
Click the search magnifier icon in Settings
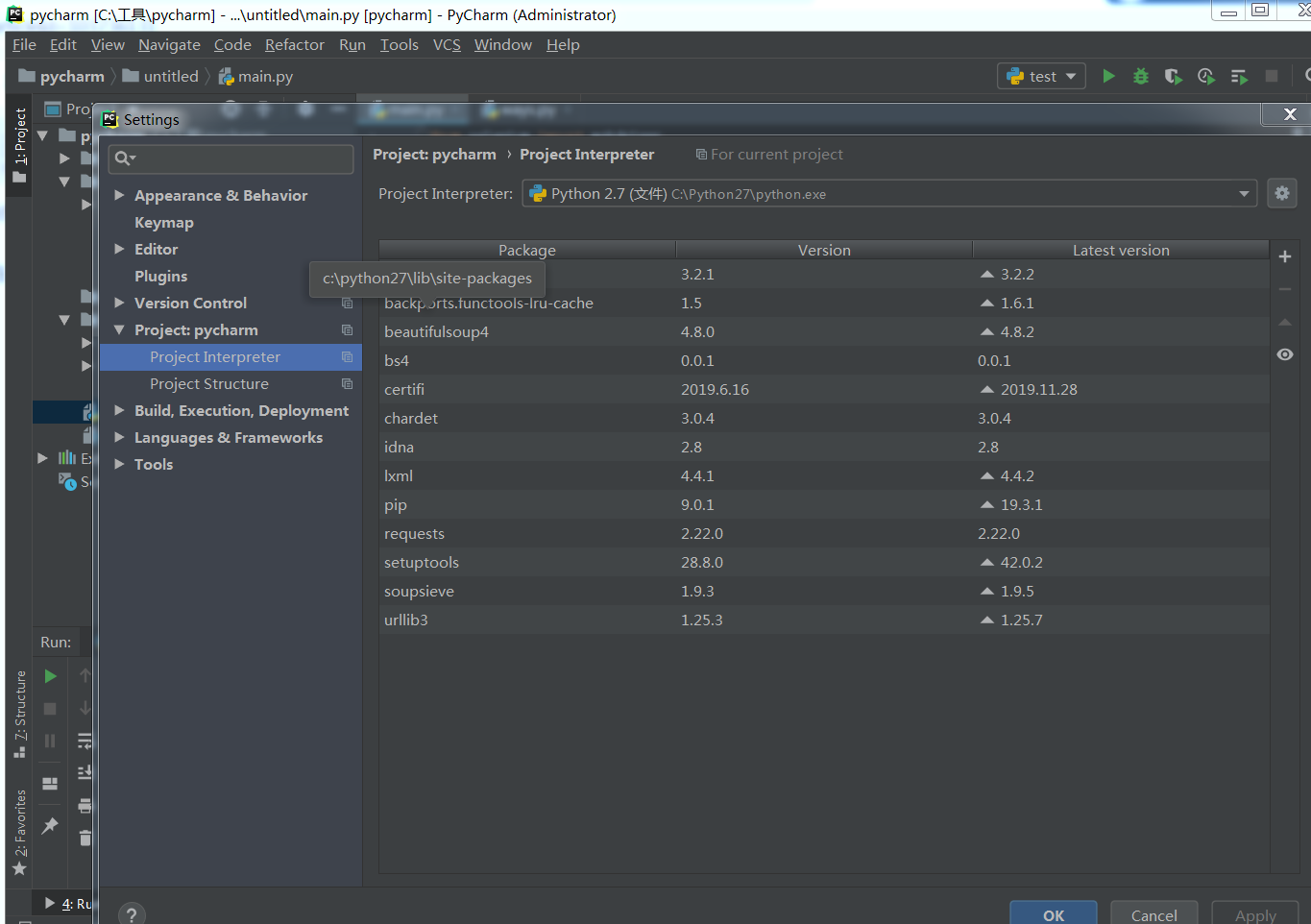[x=124, y=158]
